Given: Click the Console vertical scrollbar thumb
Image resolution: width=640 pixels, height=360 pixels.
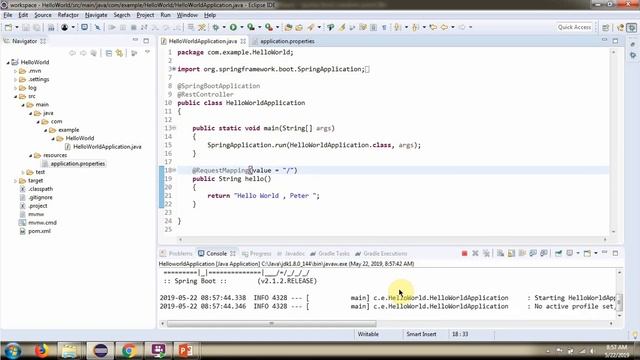Looking at the screenshot, I should point(619,302).
